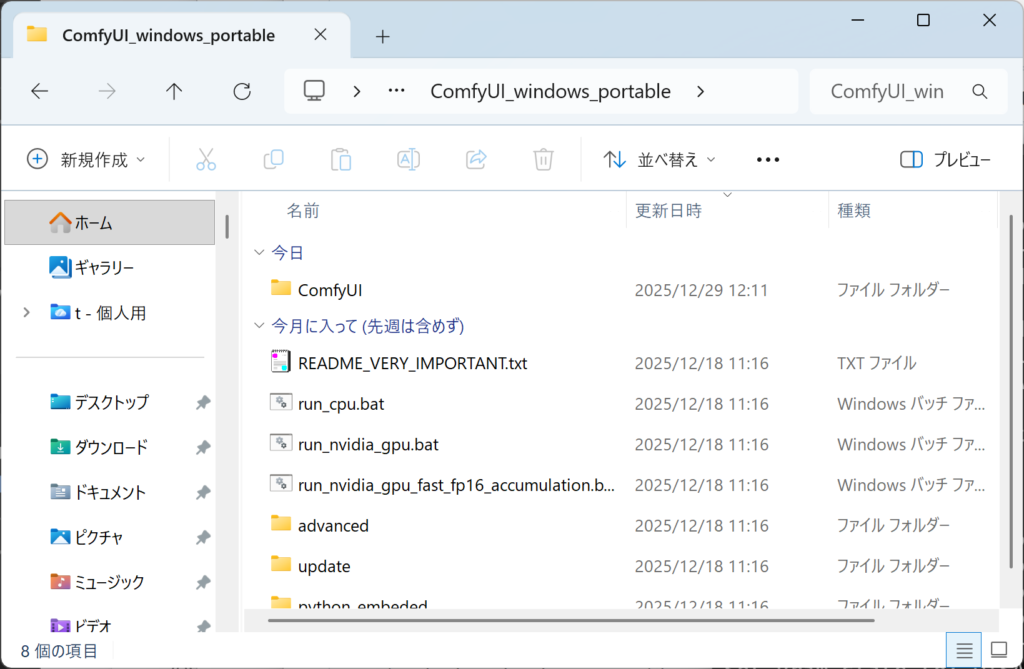Click the Share icon in toolbar

[476, 159]
